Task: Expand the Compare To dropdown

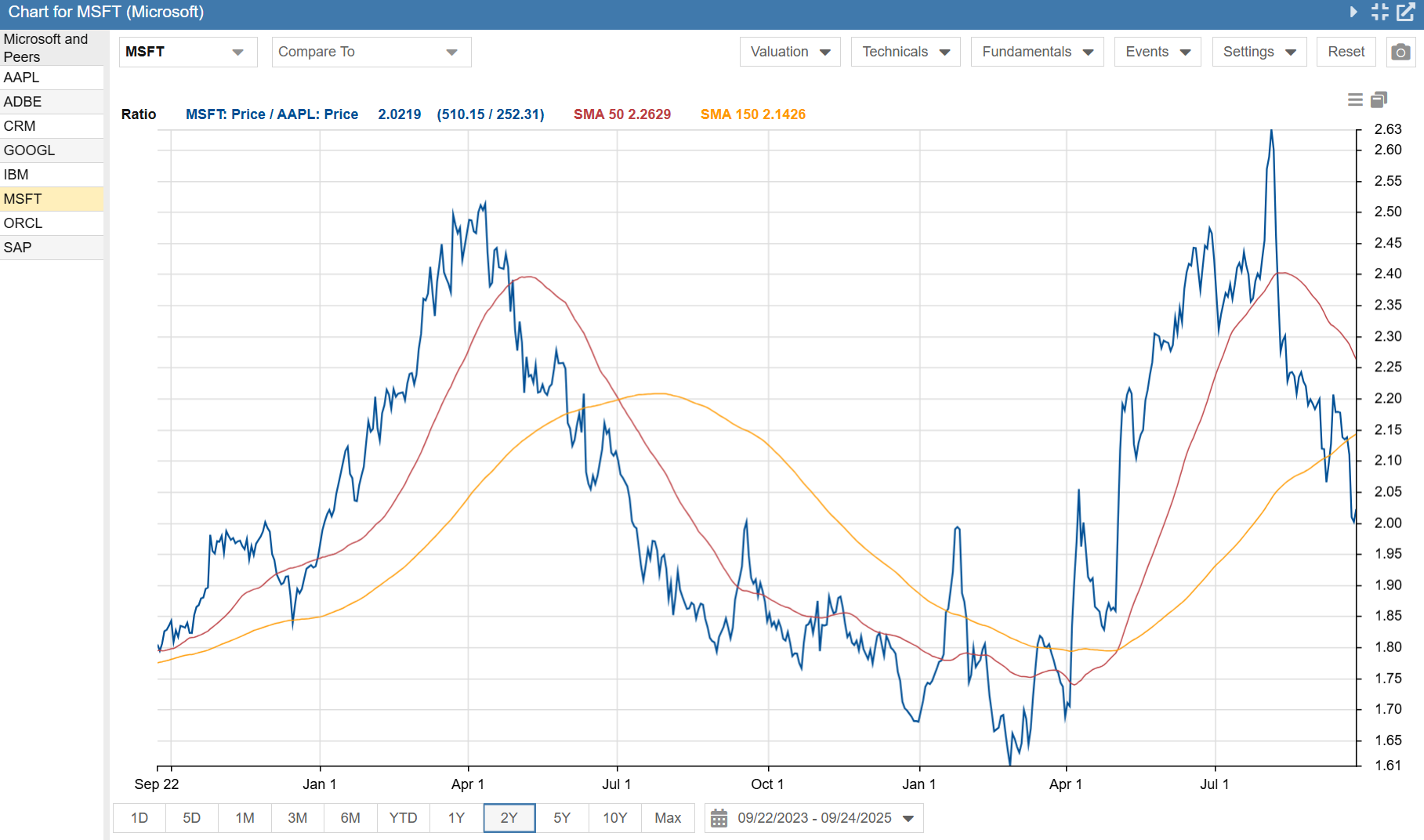Action: click(371, 52)
